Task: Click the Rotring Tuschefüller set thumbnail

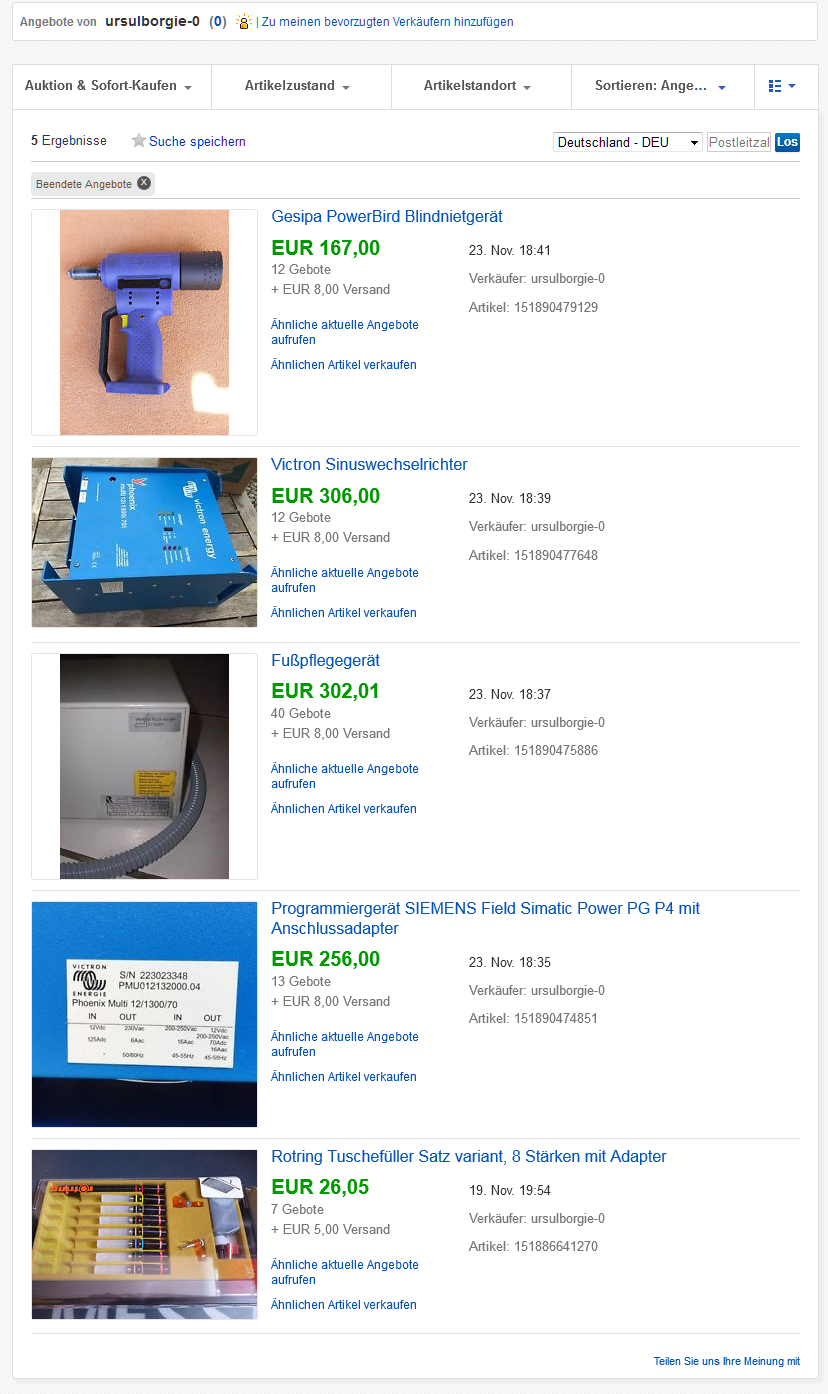Action: pyautogui.click(x=144, y=1234)
